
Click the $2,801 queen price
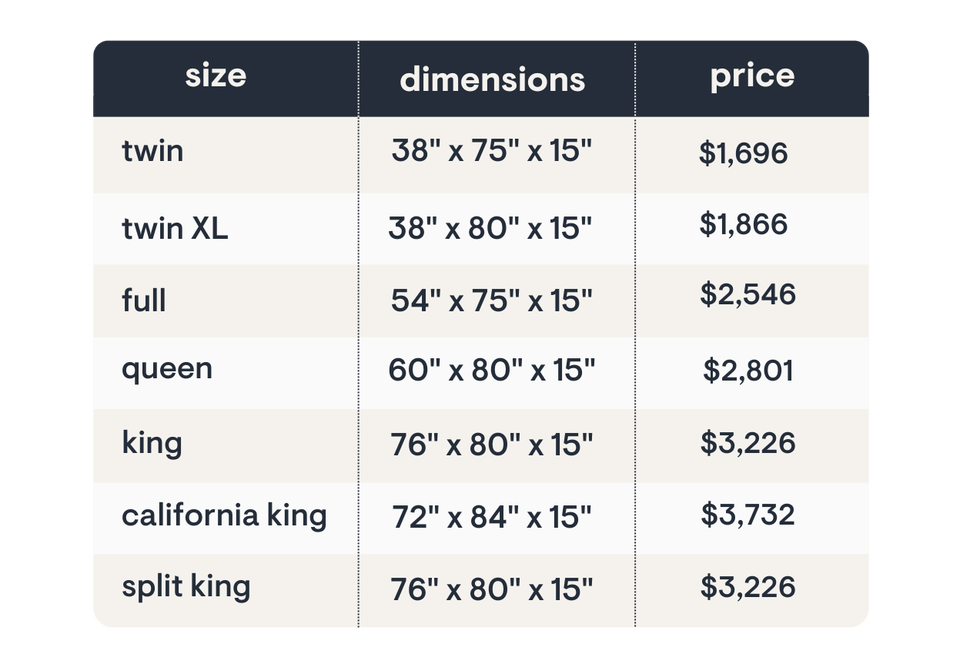[748, 370]
